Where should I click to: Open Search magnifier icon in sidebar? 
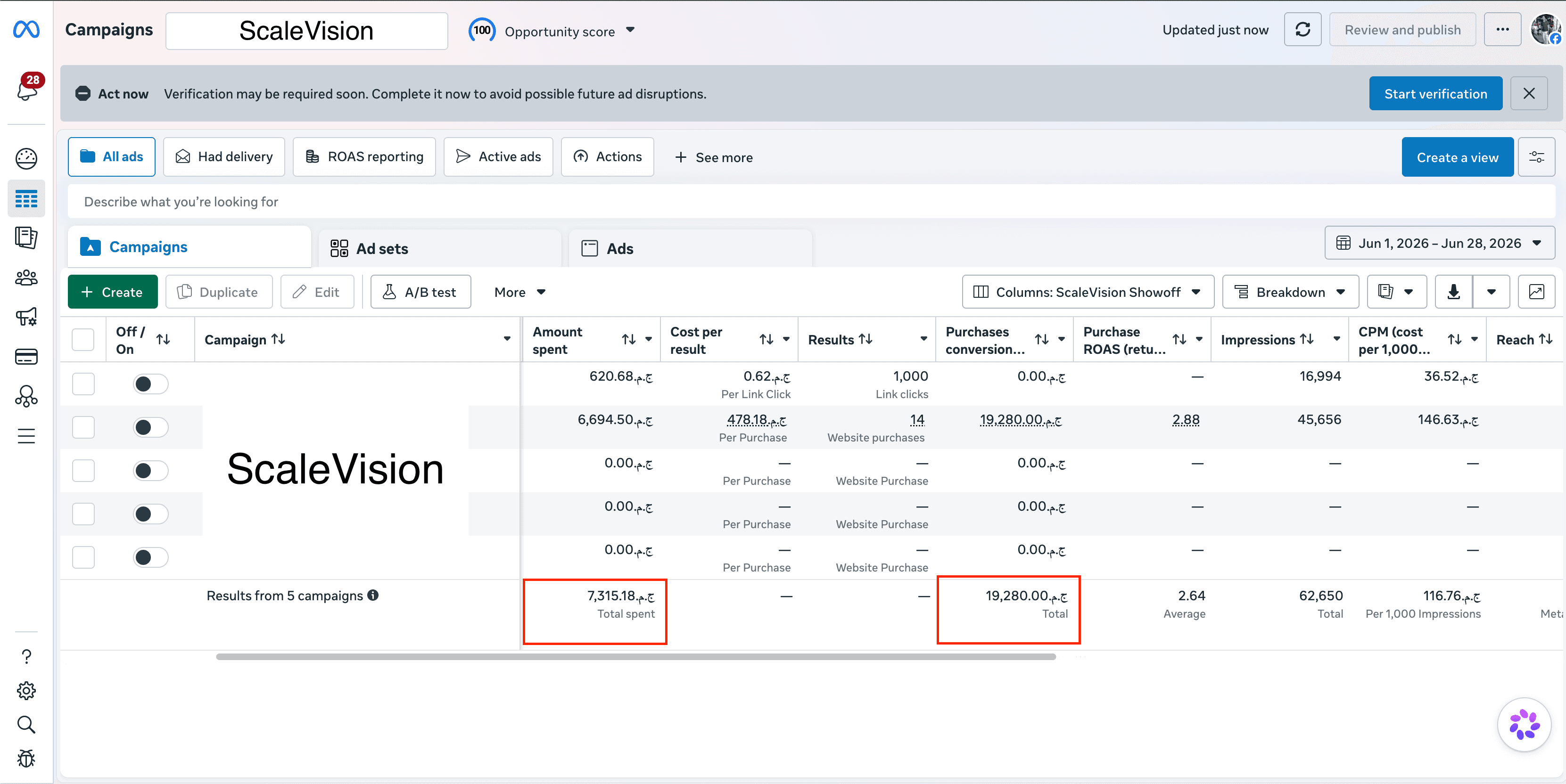(x=26, y=725)
